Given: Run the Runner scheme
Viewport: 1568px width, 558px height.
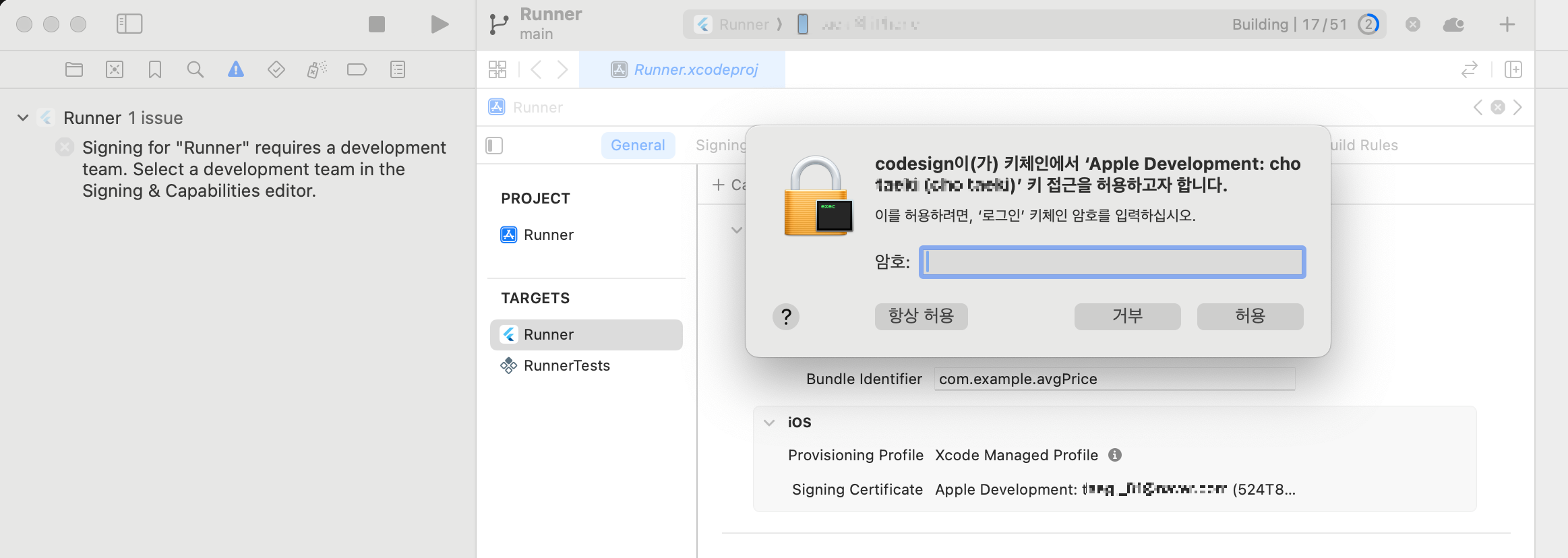Looking at the screenshot, I should 440,24.
